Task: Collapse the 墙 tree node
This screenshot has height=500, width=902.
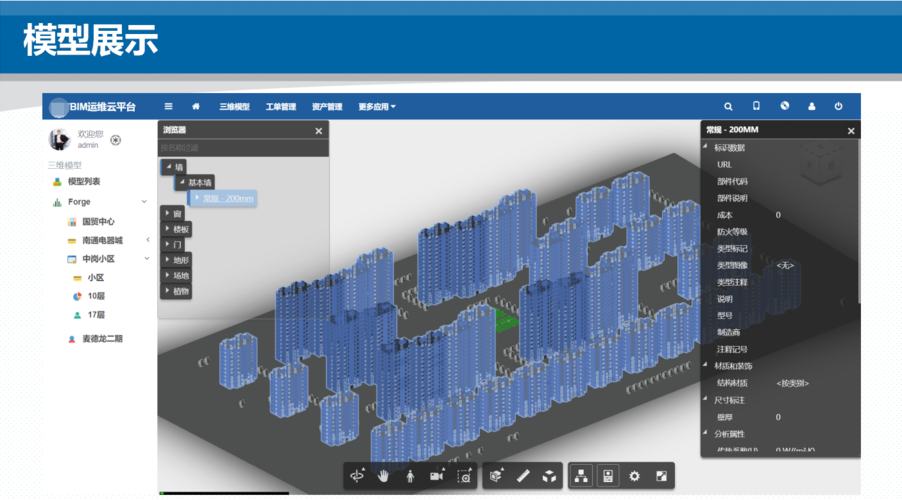Action: 169,166
